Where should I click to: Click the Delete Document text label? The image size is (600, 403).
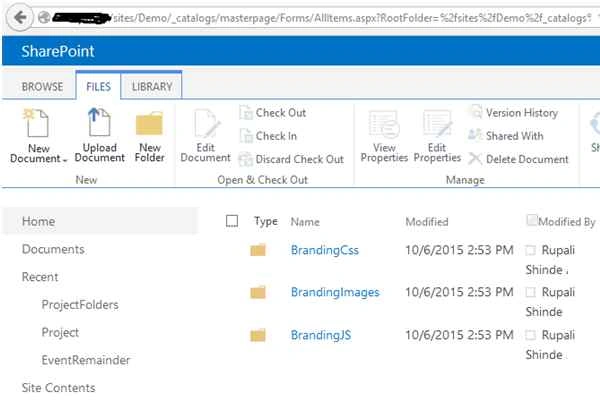coord(527,159)
